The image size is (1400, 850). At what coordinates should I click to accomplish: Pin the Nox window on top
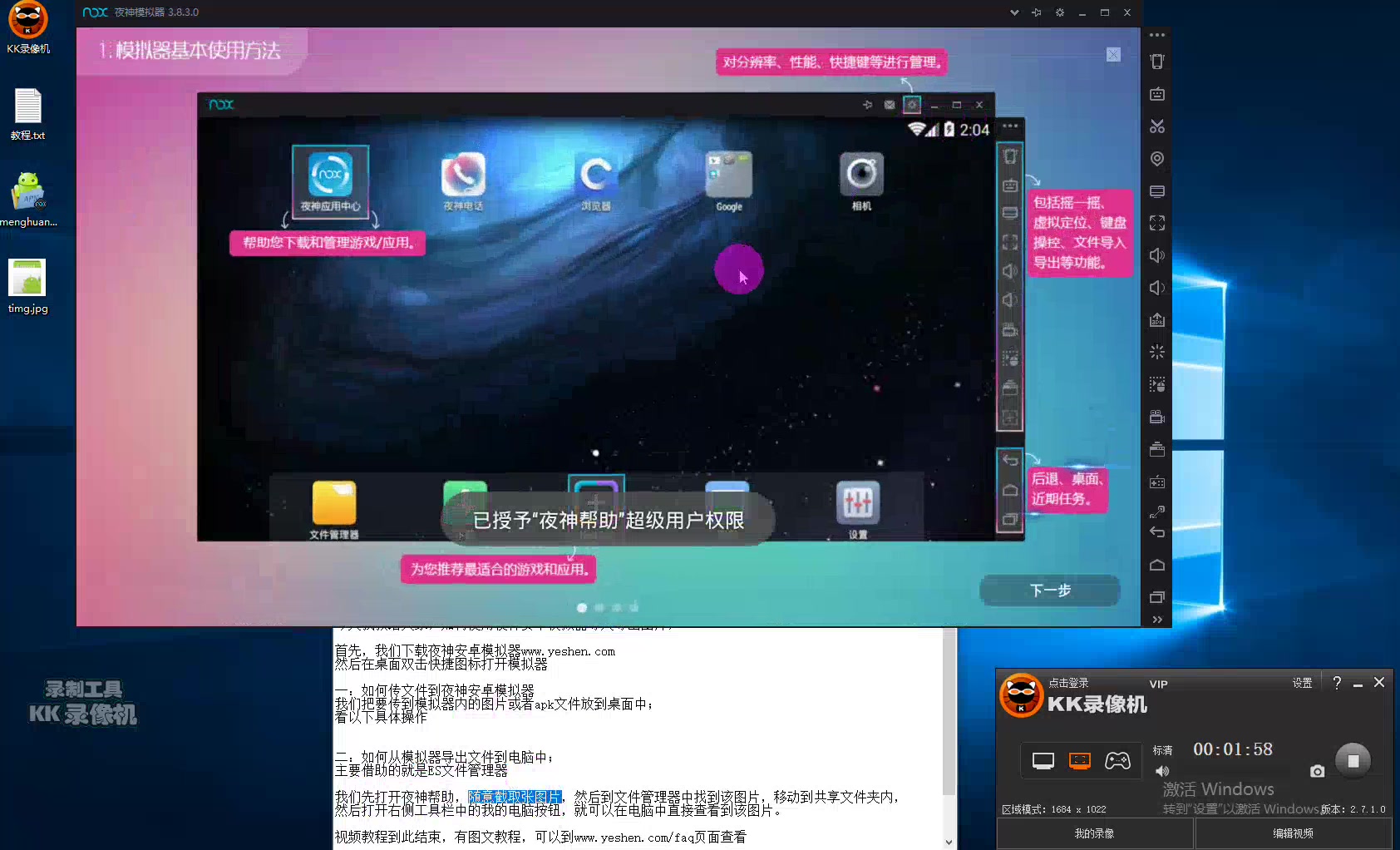(1036, 12)
